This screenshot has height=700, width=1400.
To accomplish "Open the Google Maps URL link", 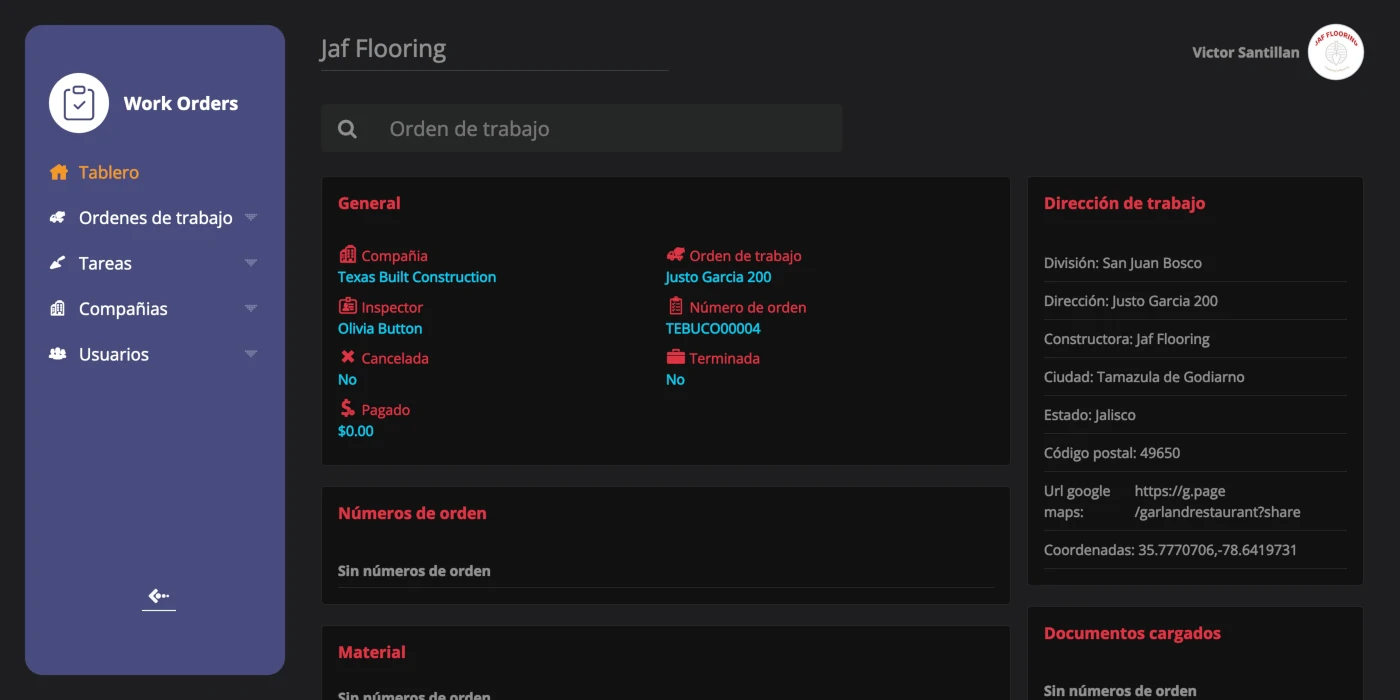I will pyautogui.click(x=1217, y=502).
